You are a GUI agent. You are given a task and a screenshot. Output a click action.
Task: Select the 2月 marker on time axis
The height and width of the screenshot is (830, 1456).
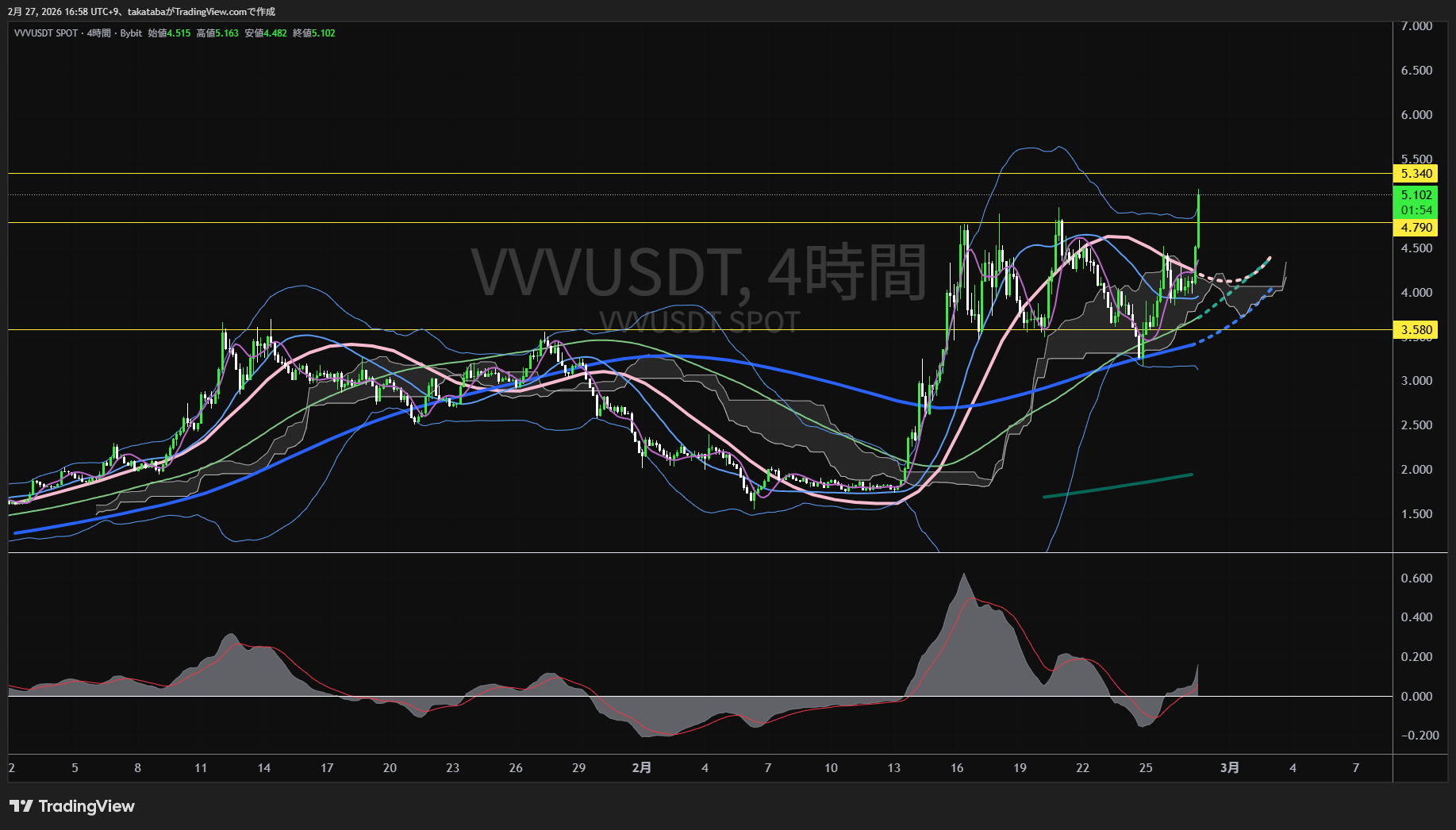(641, 767)
